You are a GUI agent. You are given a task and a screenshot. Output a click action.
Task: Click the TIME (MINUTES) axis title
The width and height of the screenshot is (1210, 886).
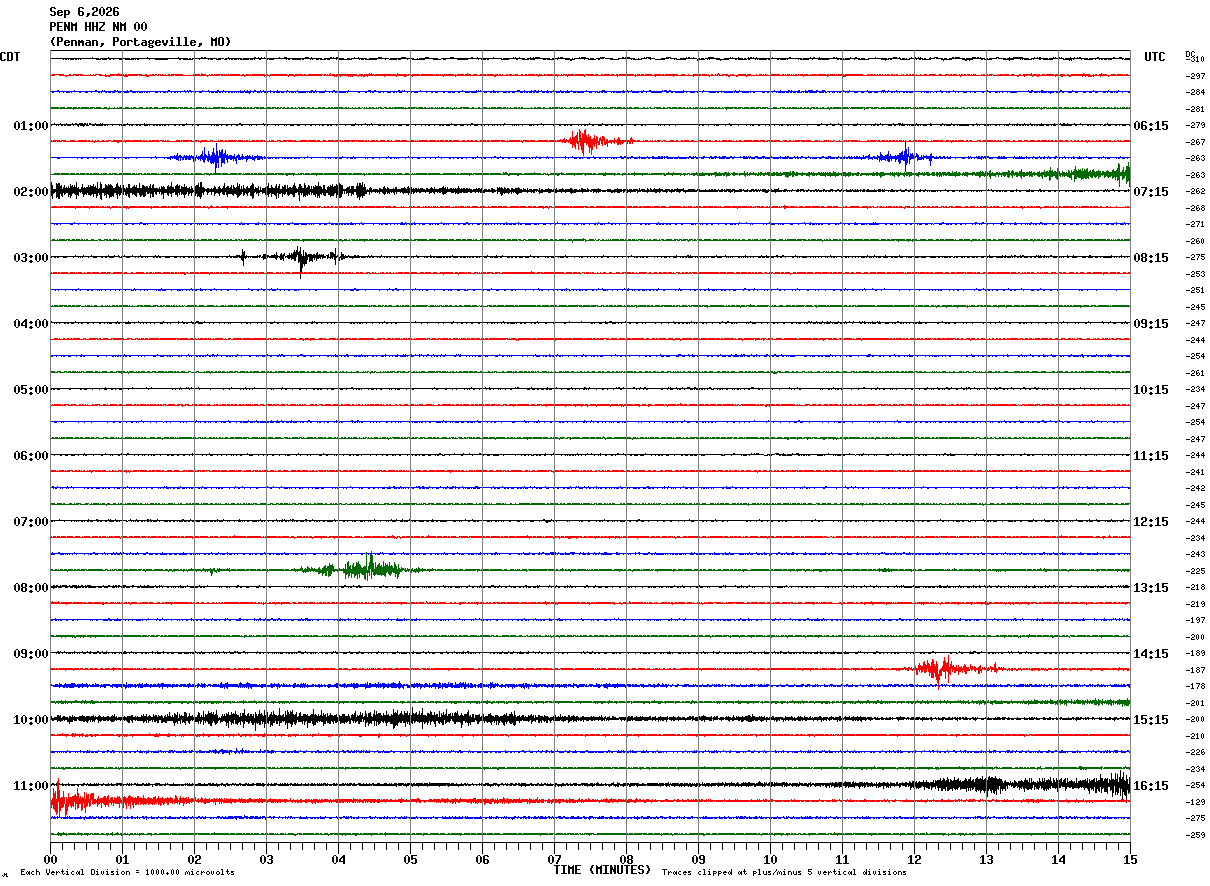tap(602, 870)
